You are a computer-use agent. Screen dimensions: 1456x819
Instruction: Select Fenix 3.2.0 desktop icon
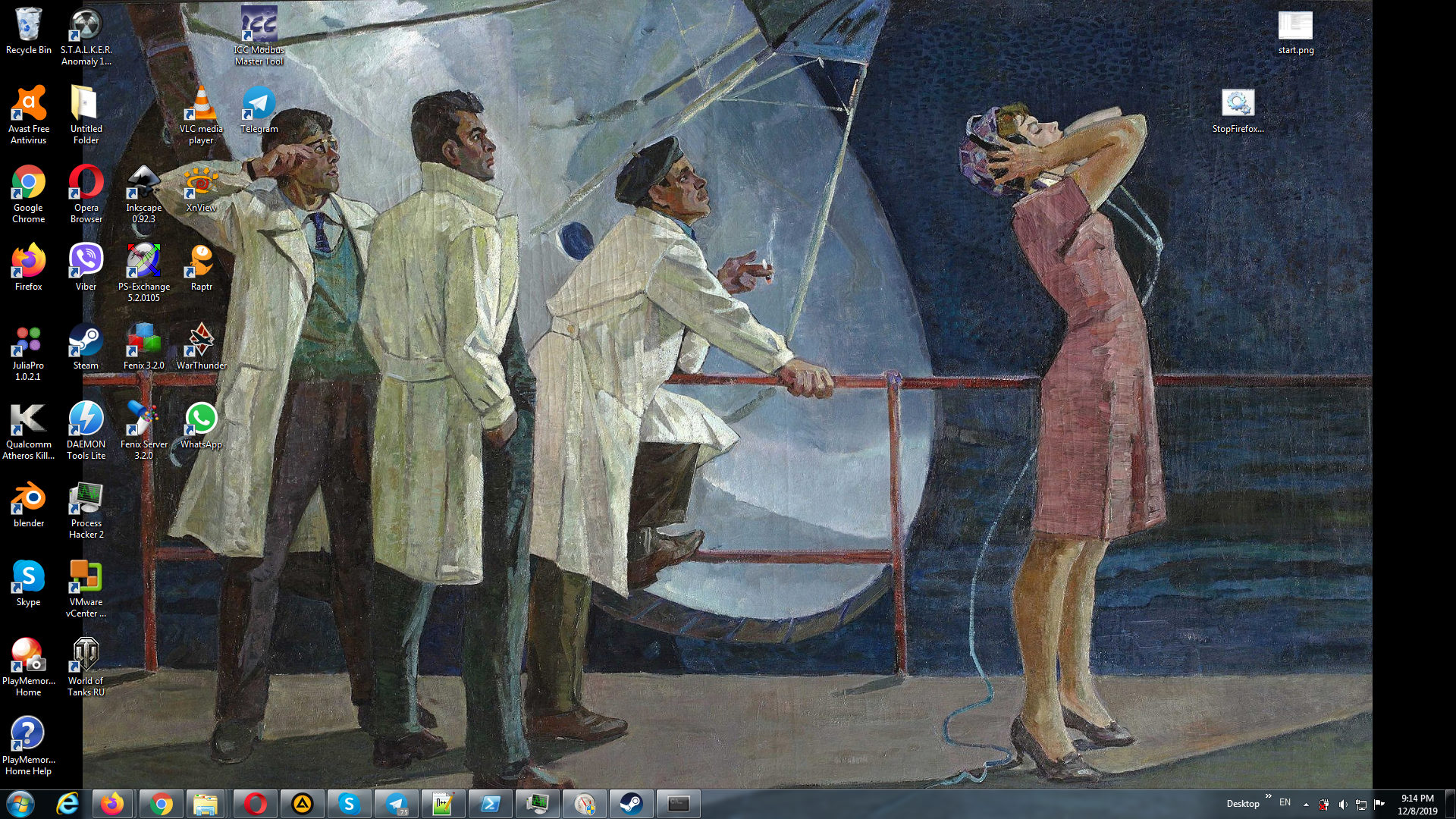[143, 347]
